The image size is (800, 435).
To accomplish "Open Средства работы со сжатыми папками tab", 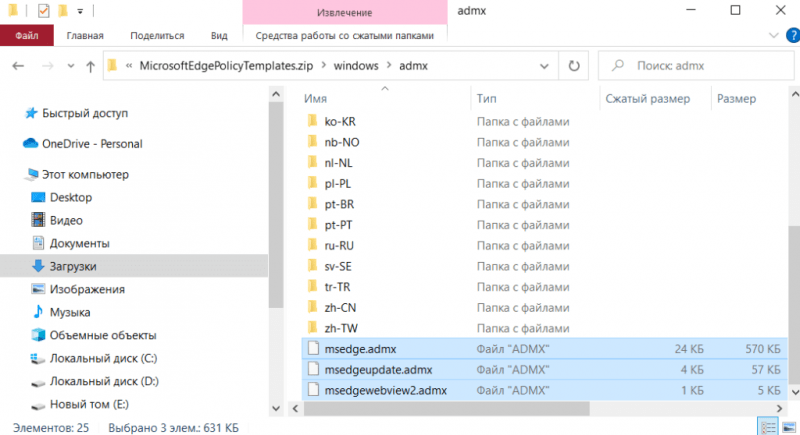I will click(344, 36).
